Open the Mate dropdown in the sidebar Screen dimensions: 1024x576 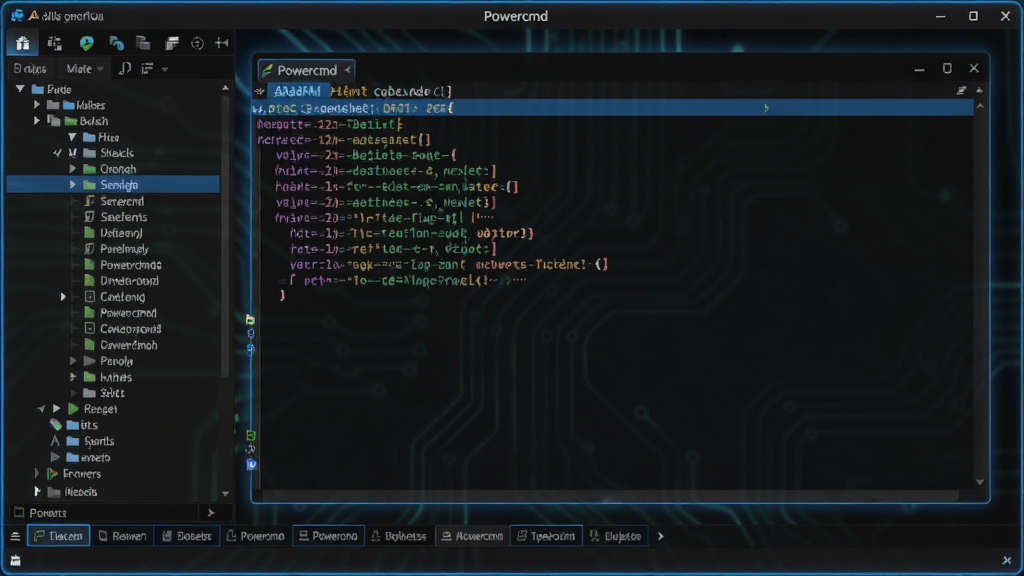tap(85, 69)
